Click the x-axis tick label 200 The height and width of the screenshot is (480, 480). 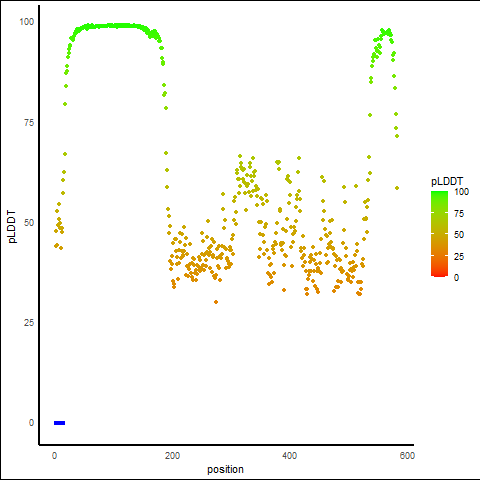tap(172, 456)
